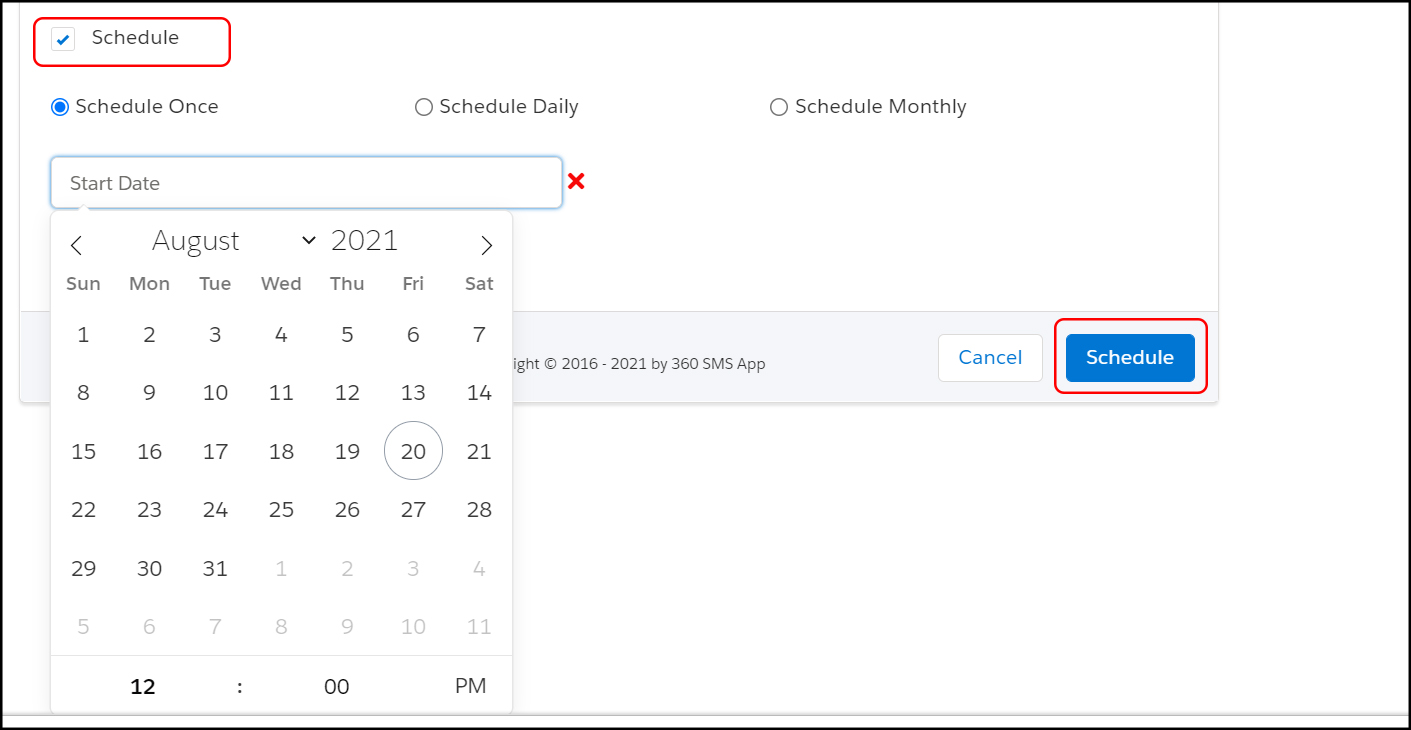Choose the Schedule Daily option
Screen dimensions: 1411x730
423,107
